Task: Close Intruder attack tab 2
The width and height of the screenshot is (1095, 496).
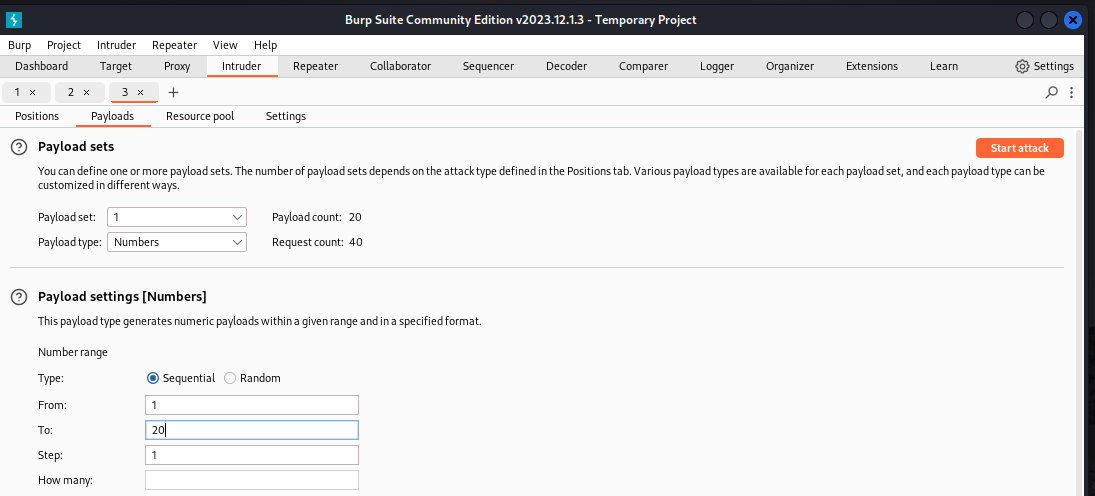Action: (x=87, y=92)
